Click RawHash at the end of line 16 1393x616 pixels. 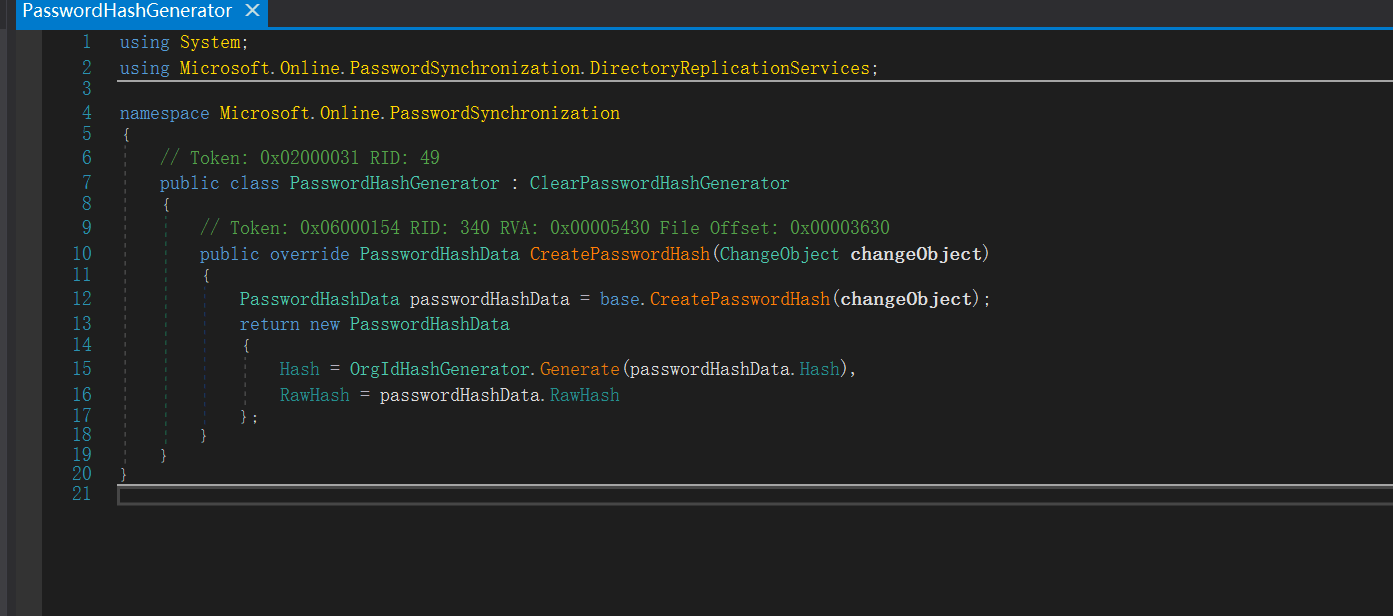[x=585, y=396]
